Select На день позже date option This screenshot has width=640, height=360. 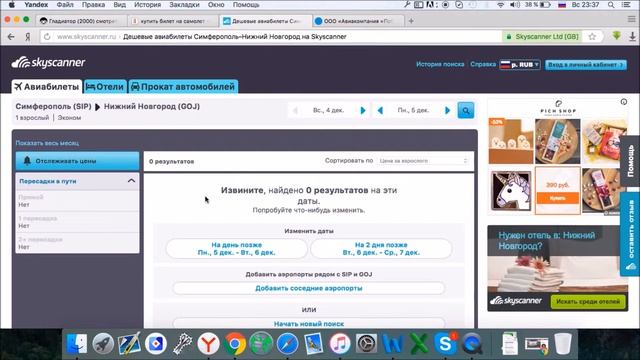tap(236, 249)
